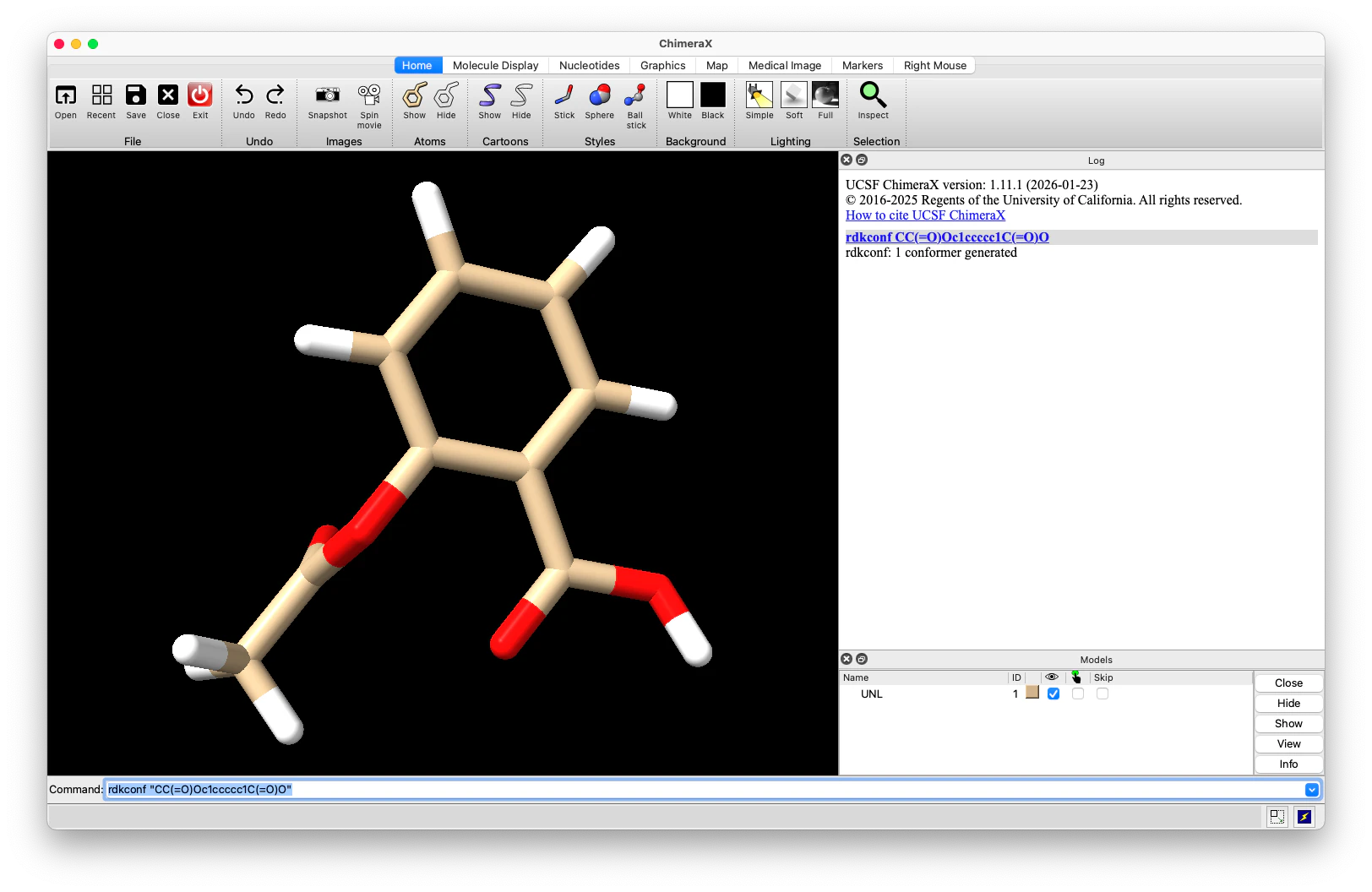Screen dimensions: 1372x892
Task: Toggle the selection checkbox in Models header
Action: pyautogui.click(x=1077, y=677)
